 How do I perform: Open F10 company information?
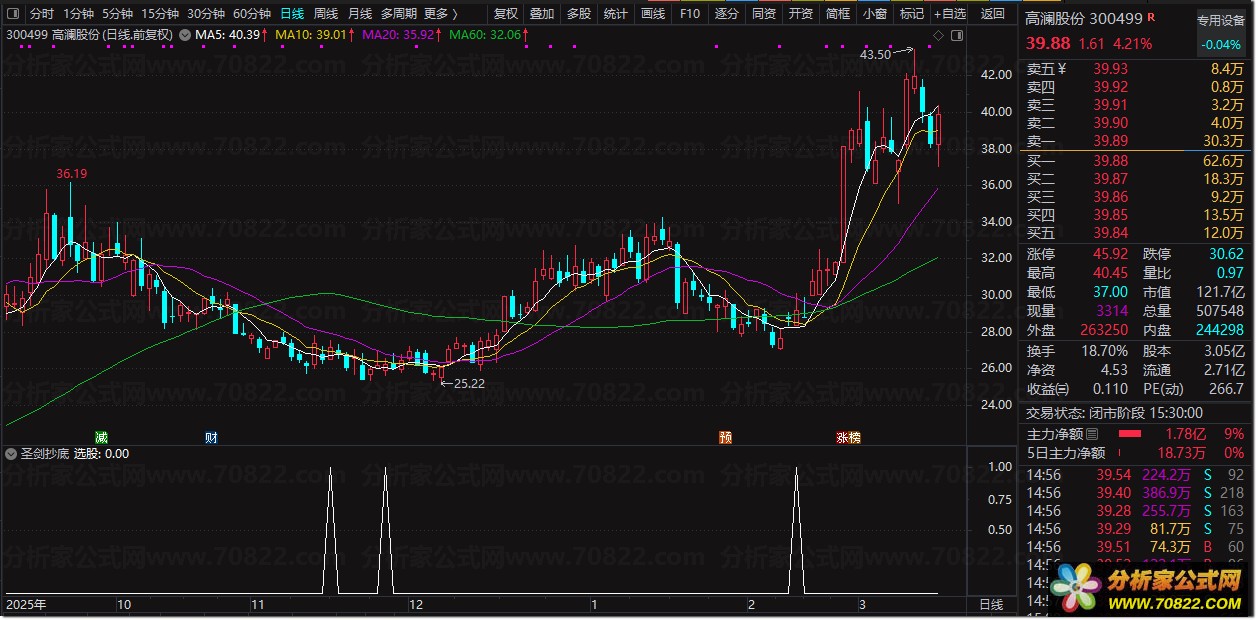tap(690, 14)
